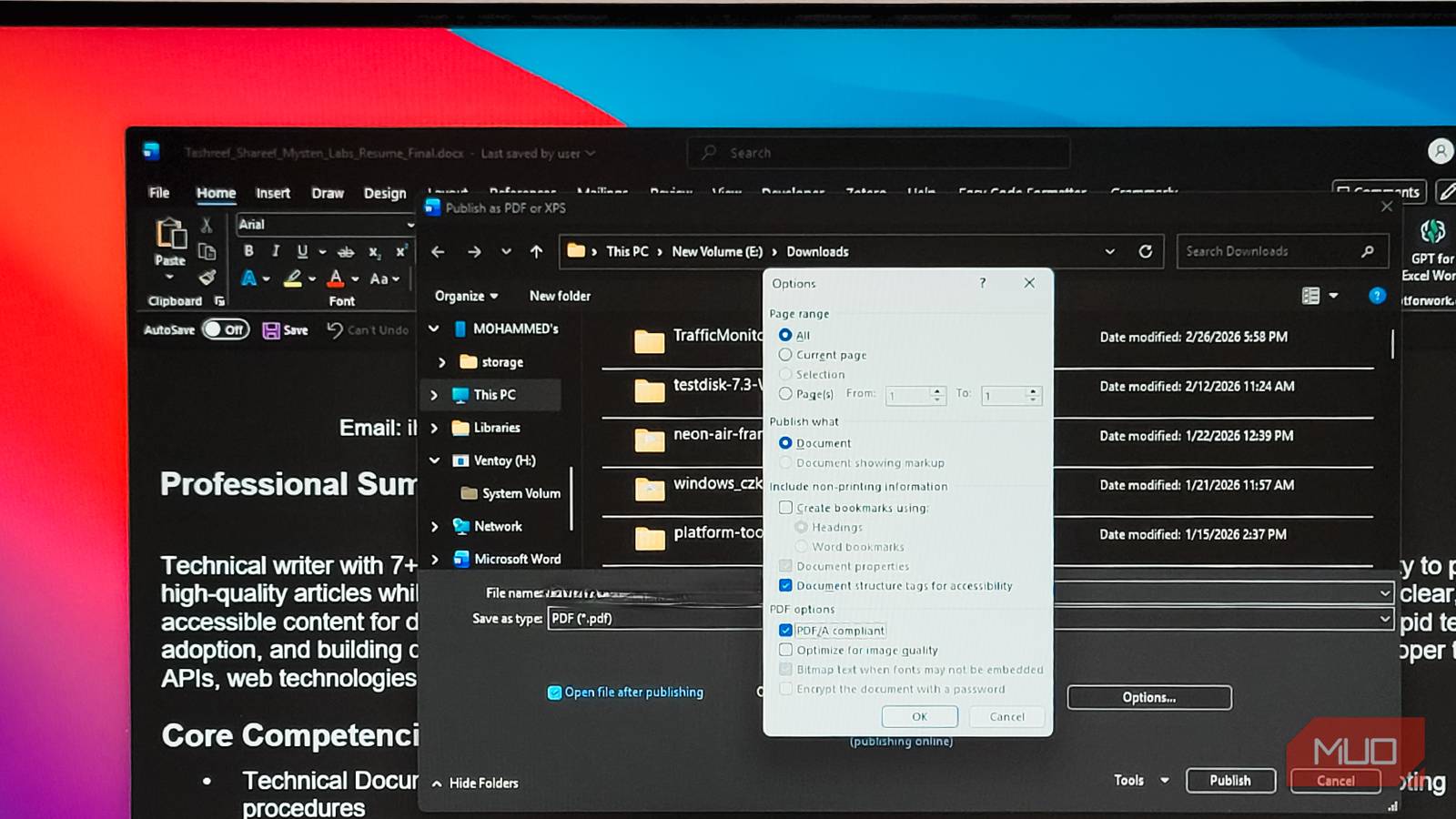Open the Design ribbon tab
Image resolution: width=1456 pixels, height=819 pixels.
pos(385,193)
